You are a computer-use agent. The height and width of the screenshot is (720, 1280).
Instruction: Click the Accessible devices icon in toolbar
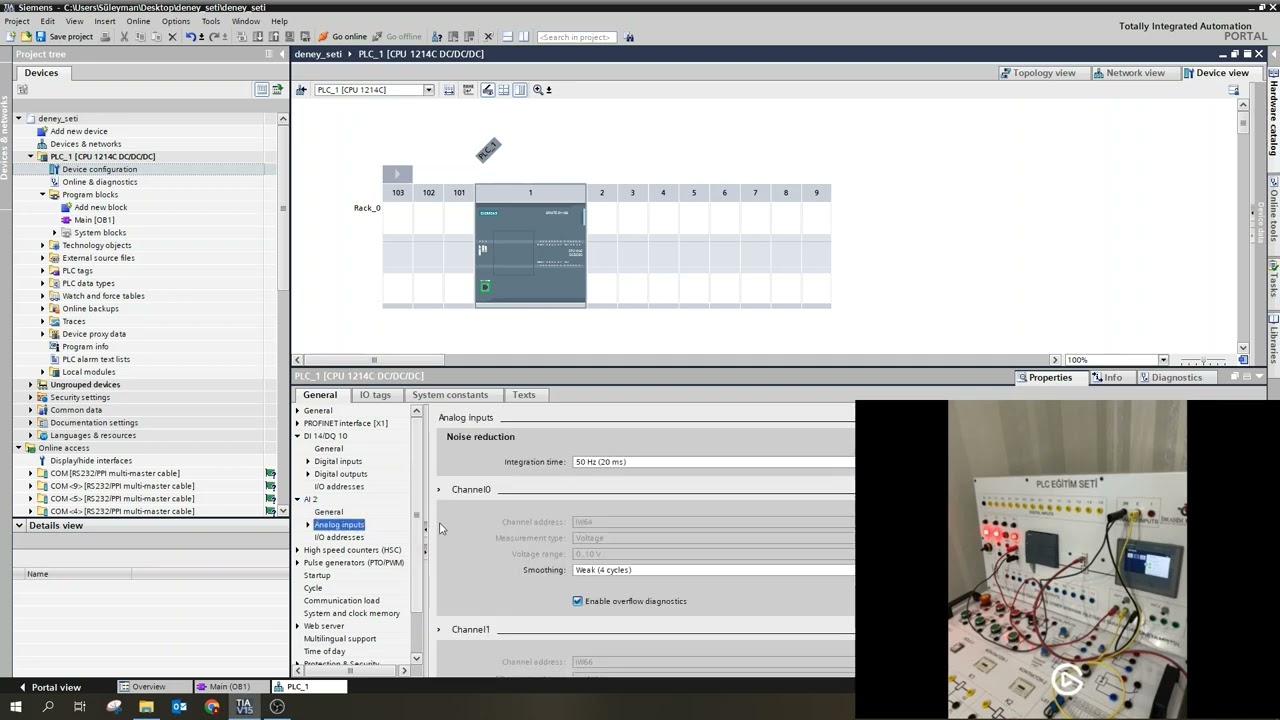coord(436,37)
